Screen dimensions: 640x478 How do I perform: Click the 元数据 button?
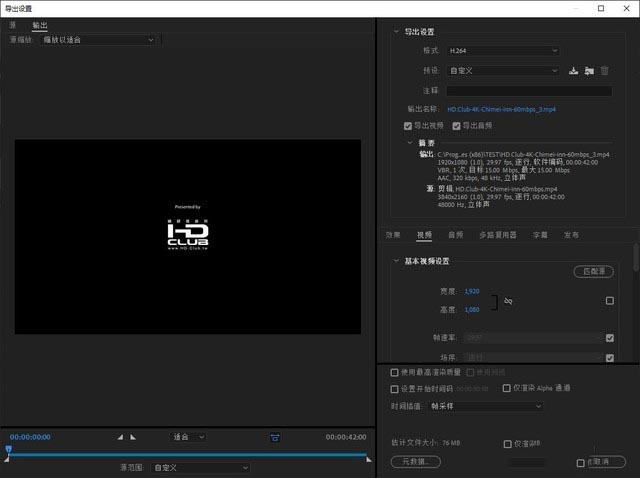pos(416,462)
